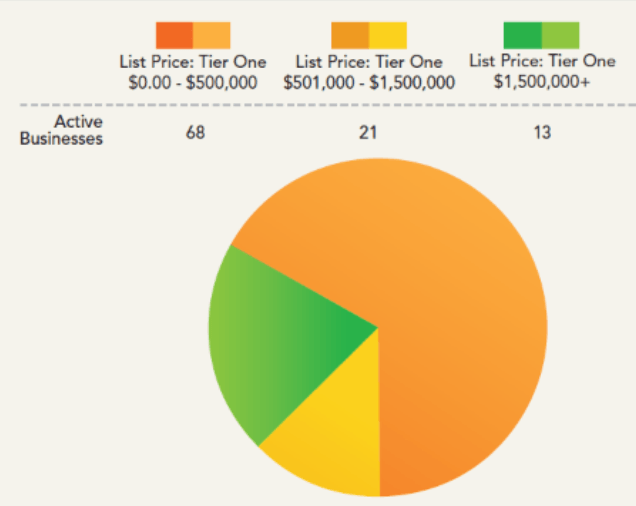Click the dark orange half of first legend swatch
The width and height of the screenshot is (636, 506).
174,35
